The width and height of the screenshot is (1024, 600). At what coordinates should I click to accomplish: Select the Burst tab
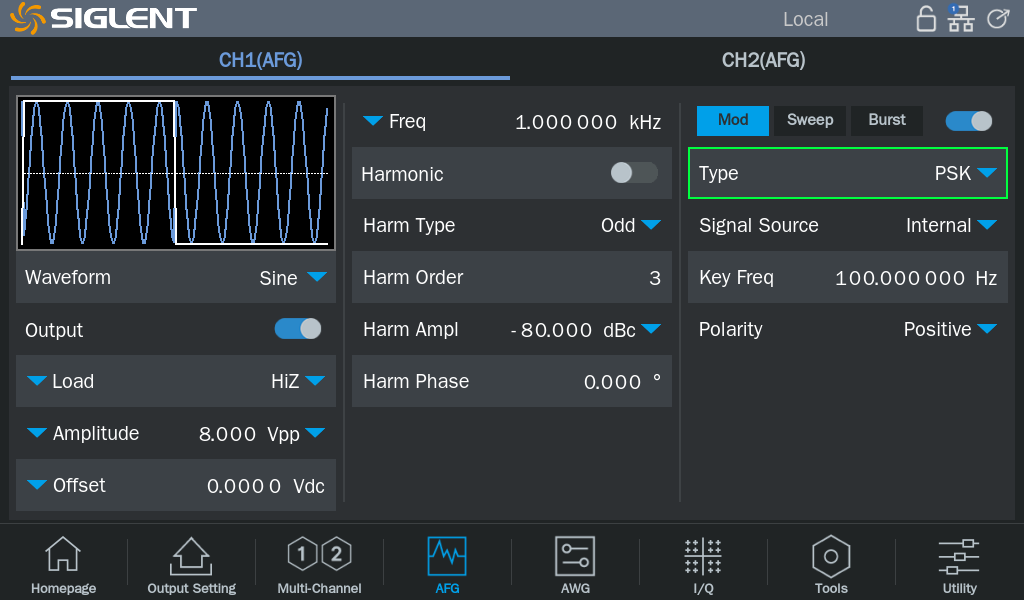tap(887, 121)
